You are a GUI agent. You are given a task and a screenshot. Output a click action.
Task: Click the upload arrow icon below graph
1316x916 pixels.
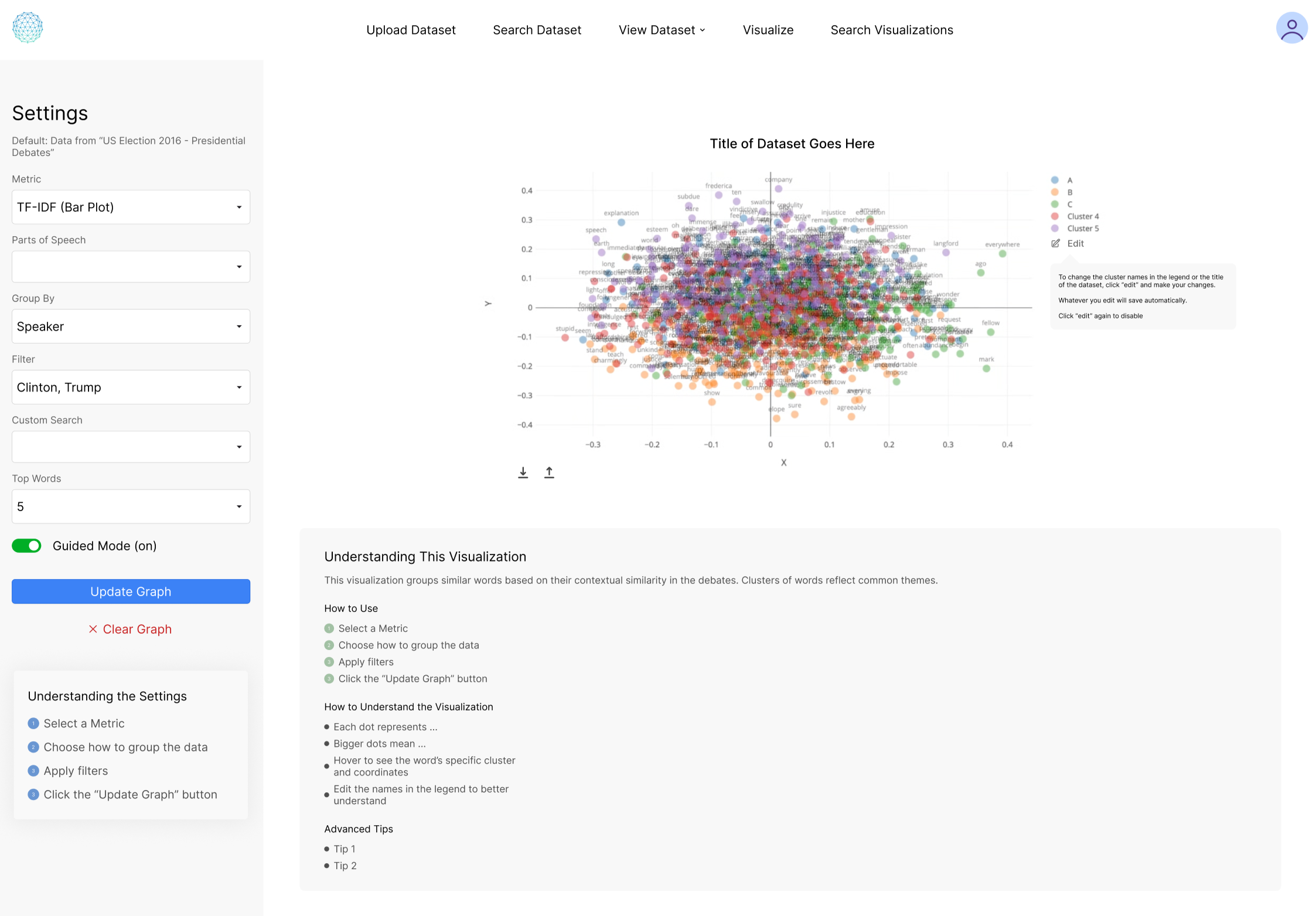coord(549,472)
